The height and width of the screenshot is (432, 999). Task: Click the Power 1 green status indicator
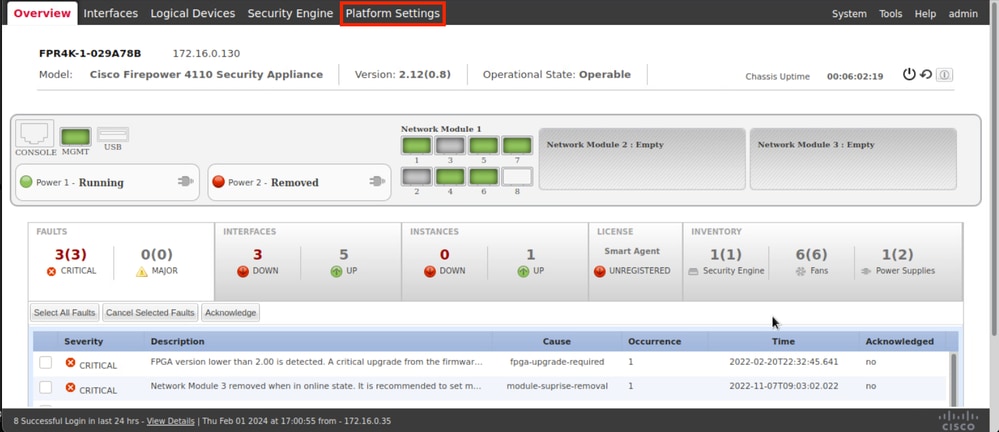click(26, 182)
